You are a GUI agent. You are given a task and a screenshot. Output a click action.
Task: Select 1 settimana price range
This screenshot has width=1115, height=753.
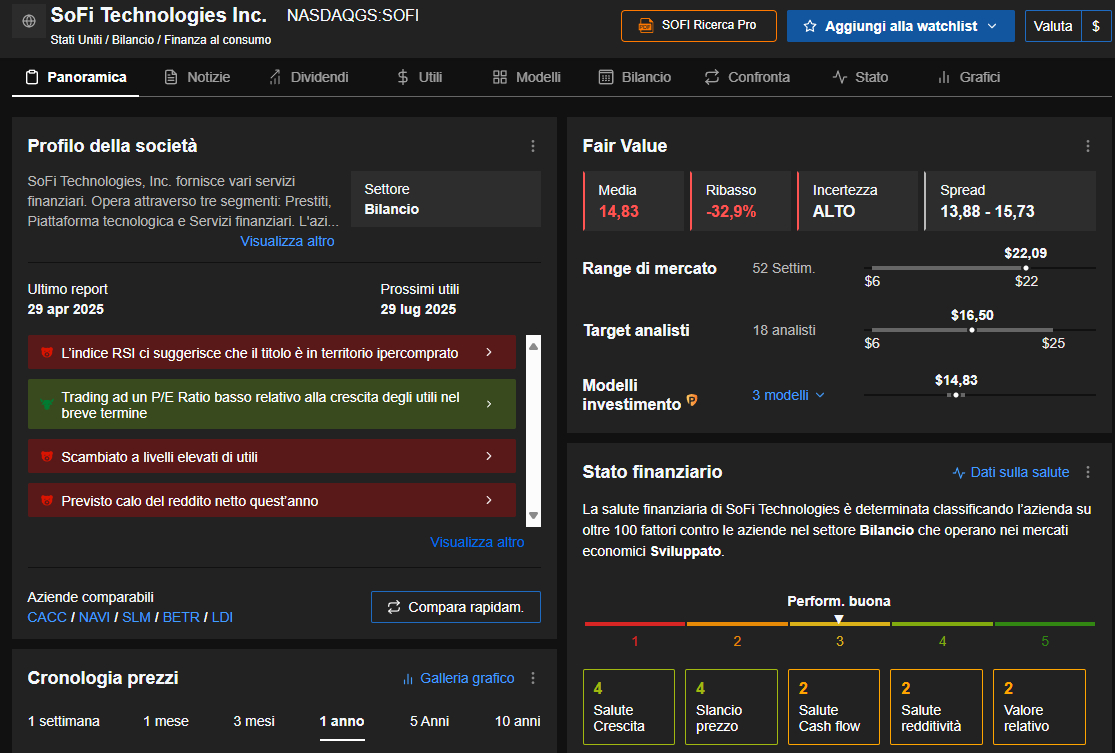click(64, 721)
